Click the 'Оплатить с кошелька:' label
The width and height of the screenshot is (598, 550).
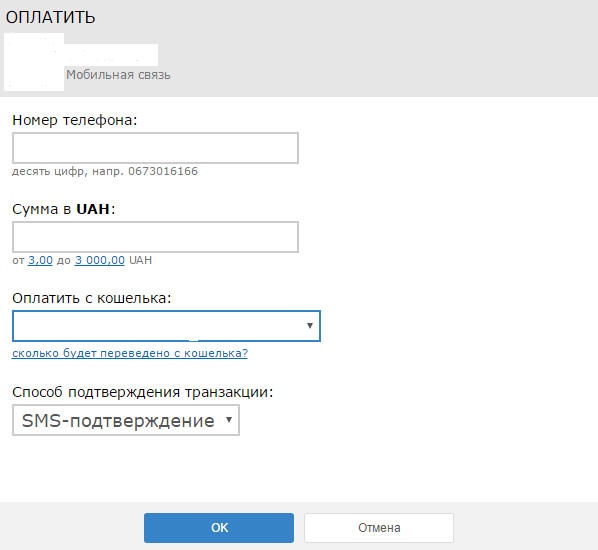point(92,298)
